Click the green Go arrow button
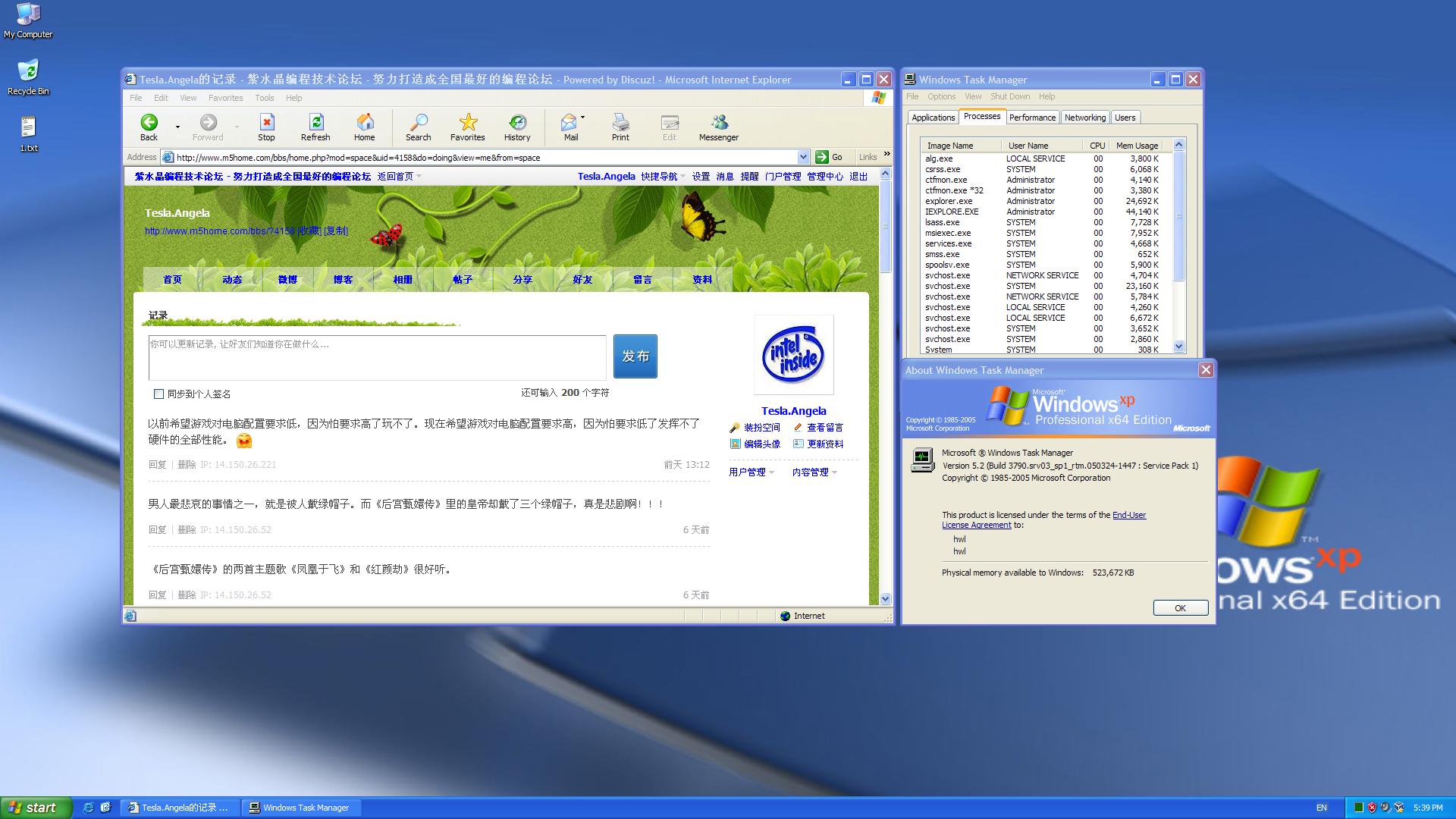Viewport: 1456px width, 819px height. click(x=821, y=157)
